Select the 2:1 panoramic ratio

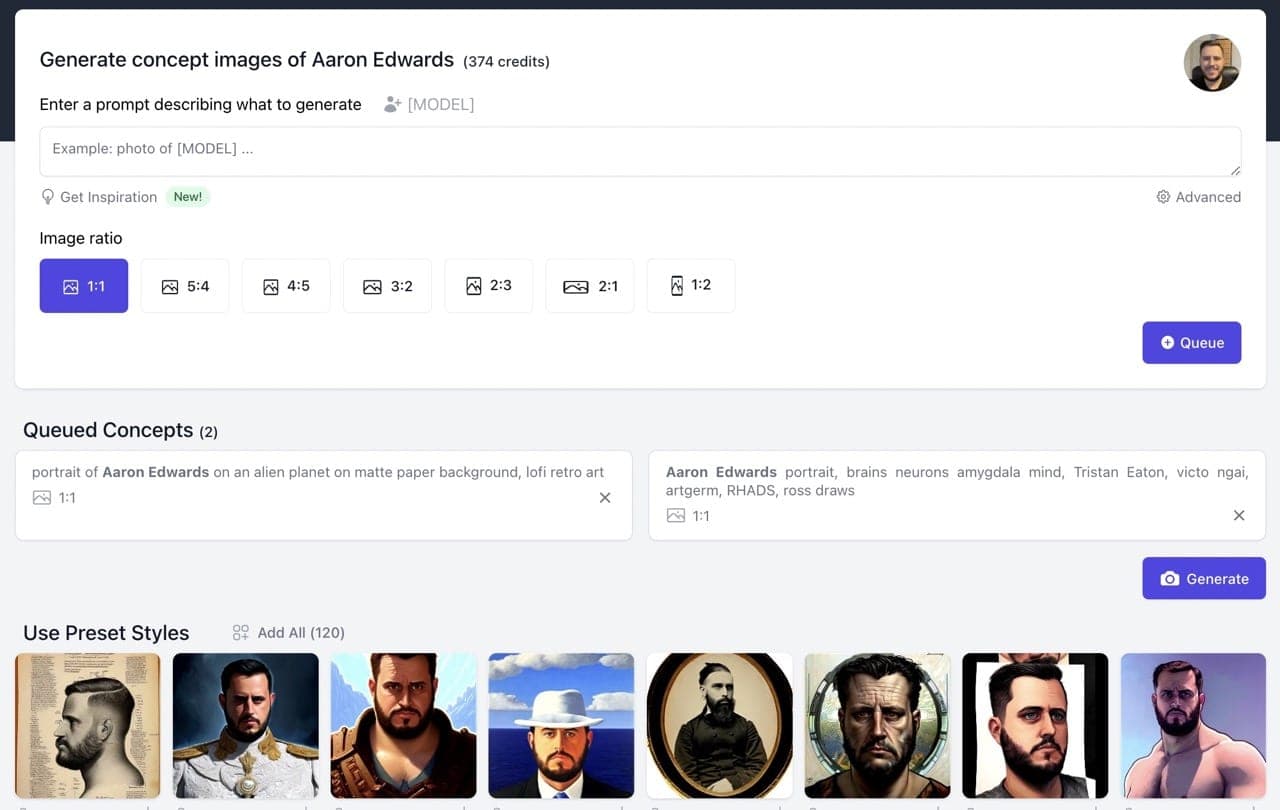click(x=590, y=286)
